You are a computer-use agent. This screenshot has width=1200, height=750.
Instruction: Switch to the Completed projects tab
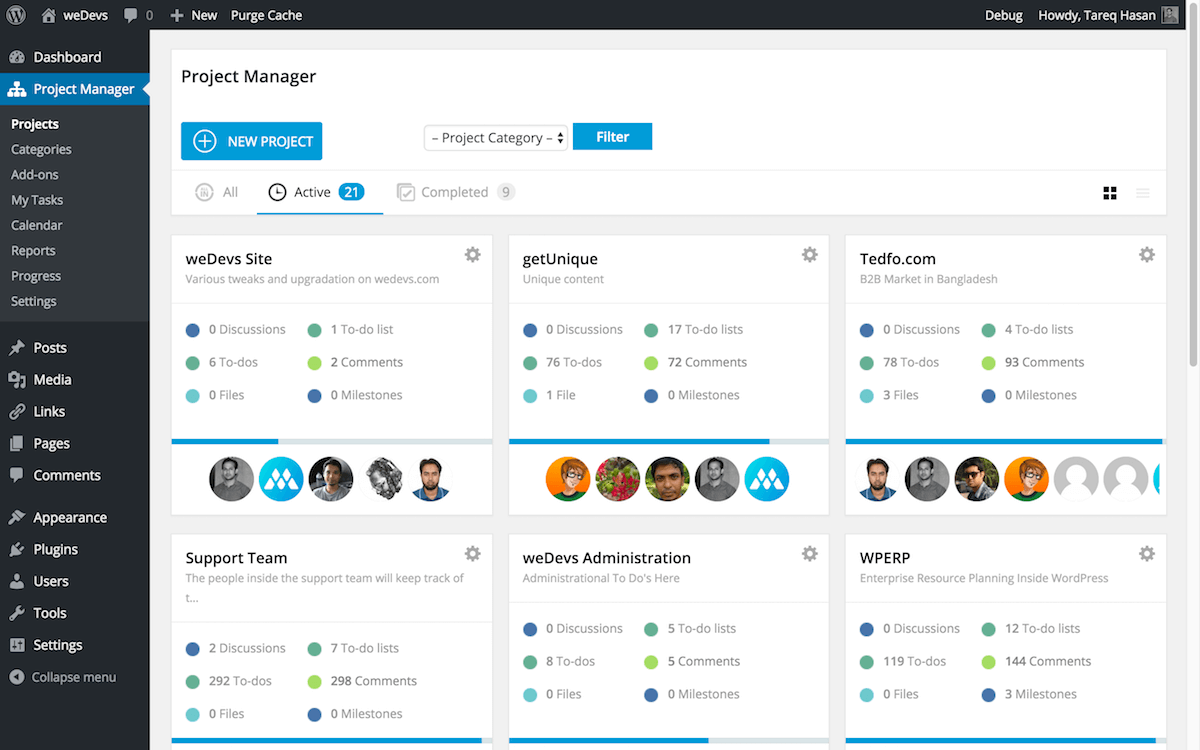(455, 191)
